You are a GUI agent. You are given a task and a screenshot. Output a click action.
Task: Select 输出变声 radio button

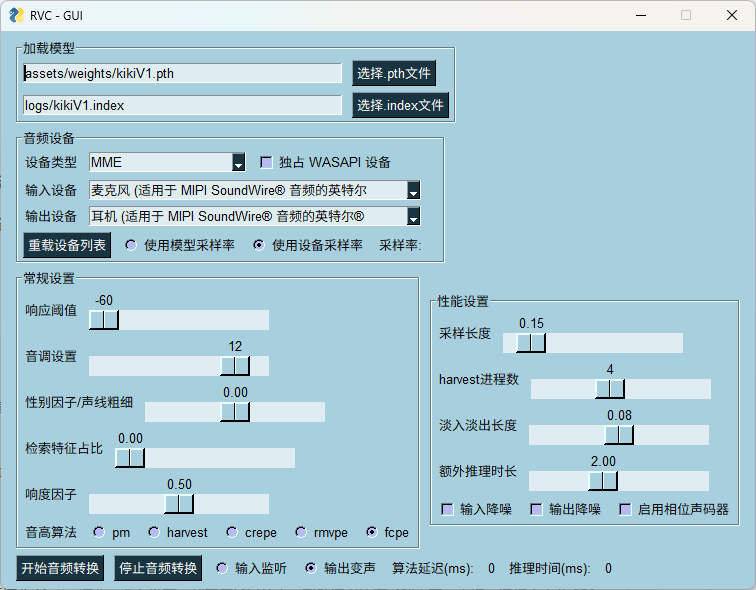tap(311, 568)
